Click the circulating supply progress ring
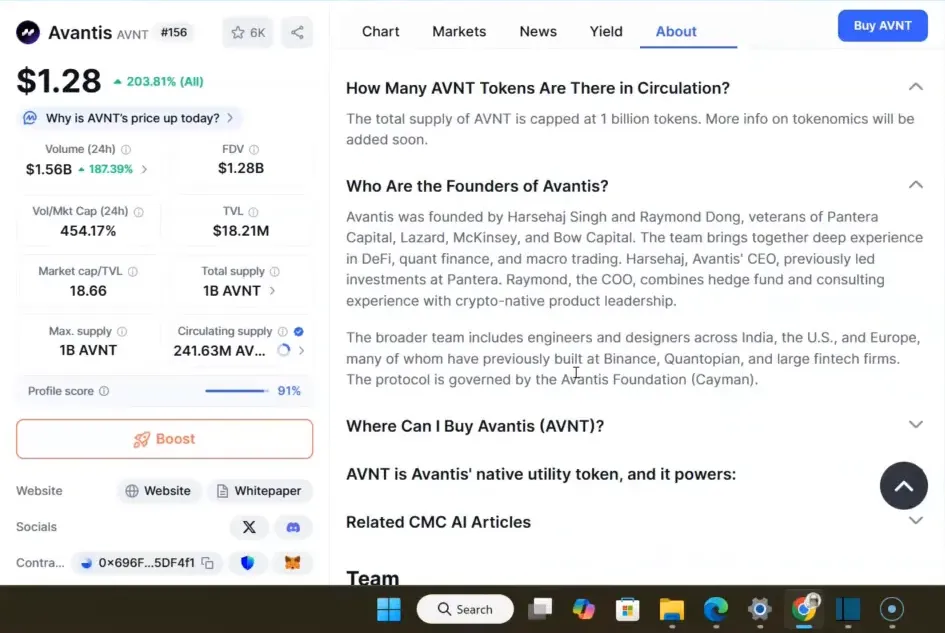The height and width of the screenshot is (633, 945). point(283,350)
